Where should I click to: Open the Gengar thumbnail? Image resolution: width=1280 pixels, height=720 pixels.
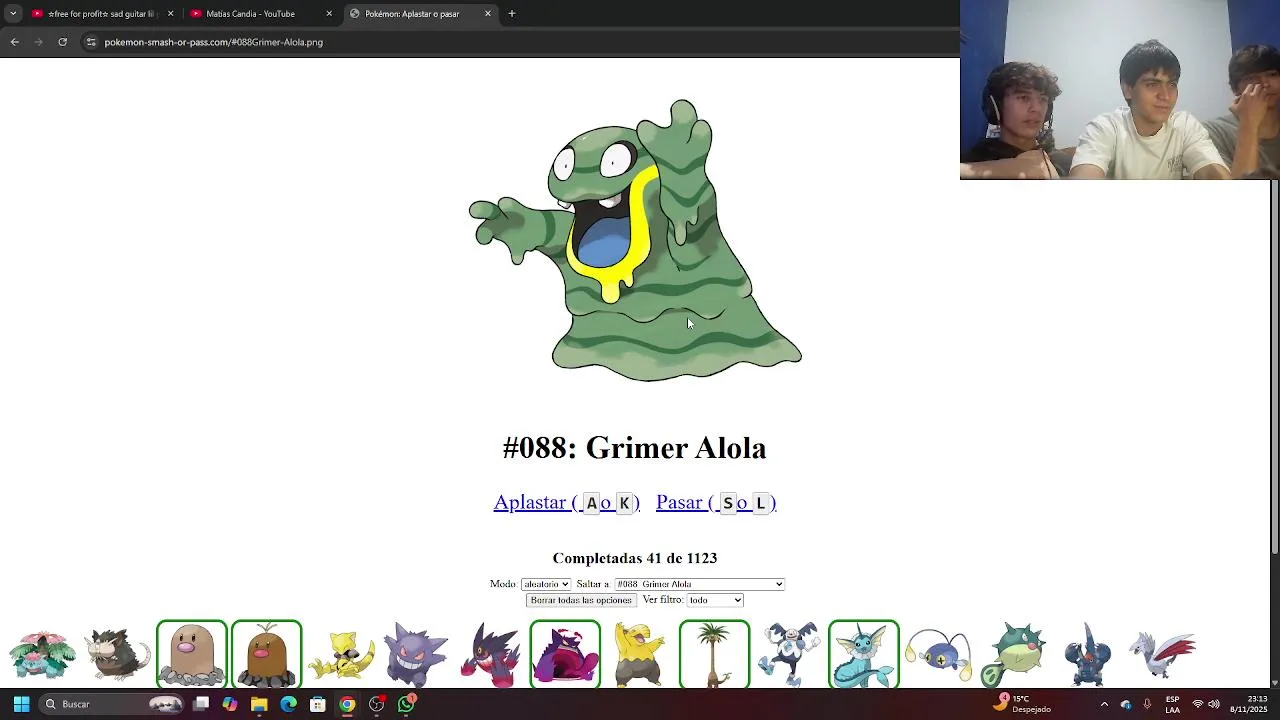(416, 655)
